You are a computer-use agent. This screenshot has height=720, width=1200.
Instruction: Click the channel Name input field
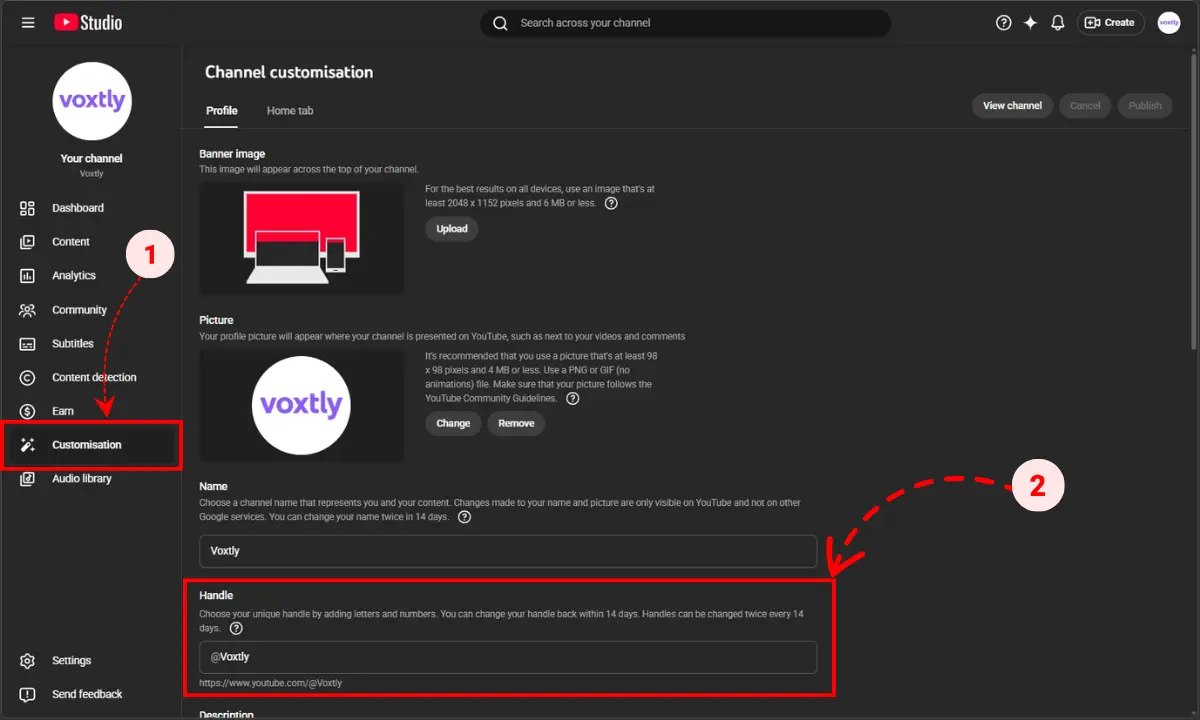[508, 551]
